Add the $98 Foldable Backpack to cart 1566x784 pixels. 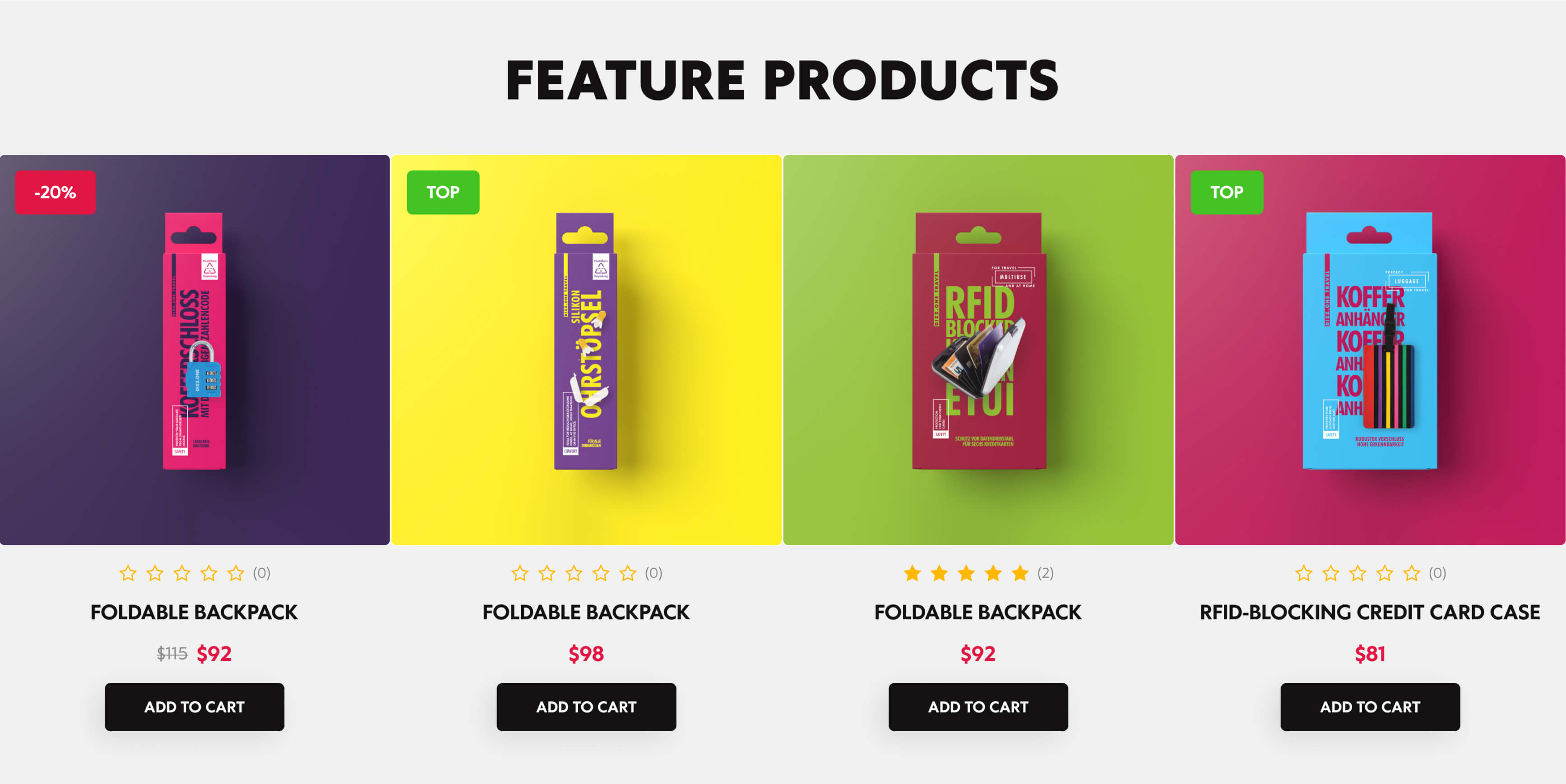point(586,707)
